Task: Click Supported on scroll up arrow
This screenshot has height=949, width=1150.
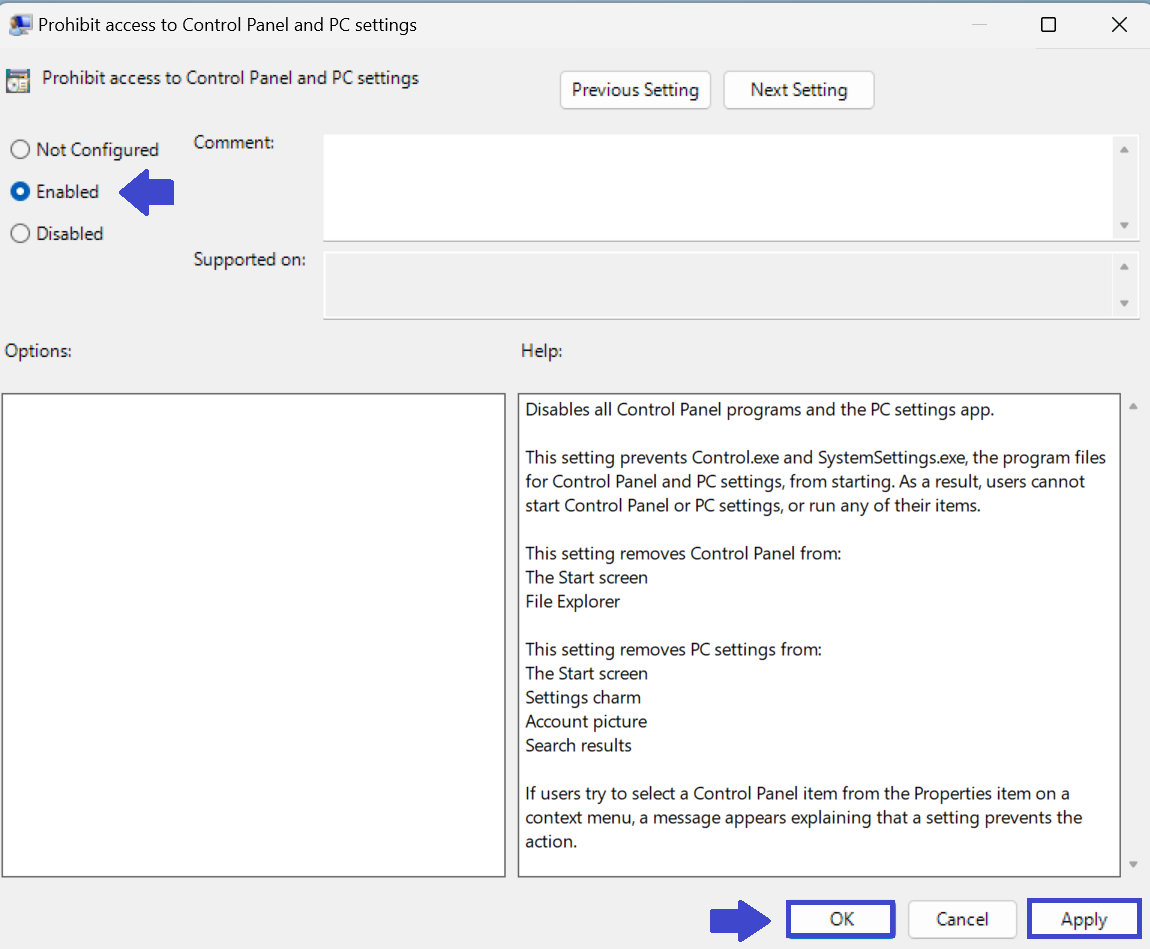Action: (1124, 266)
